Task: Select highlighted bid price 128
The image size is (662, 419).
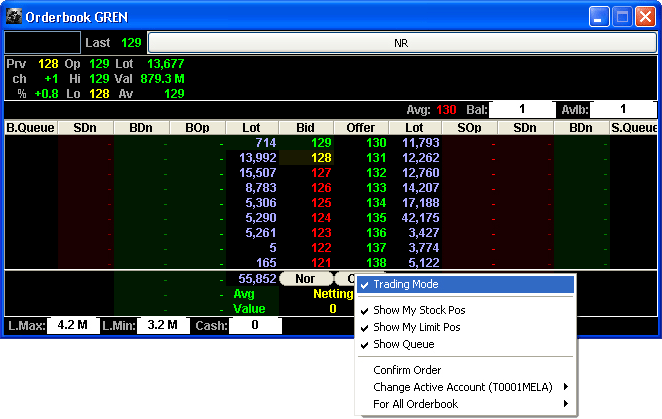Action: [321, 158]
